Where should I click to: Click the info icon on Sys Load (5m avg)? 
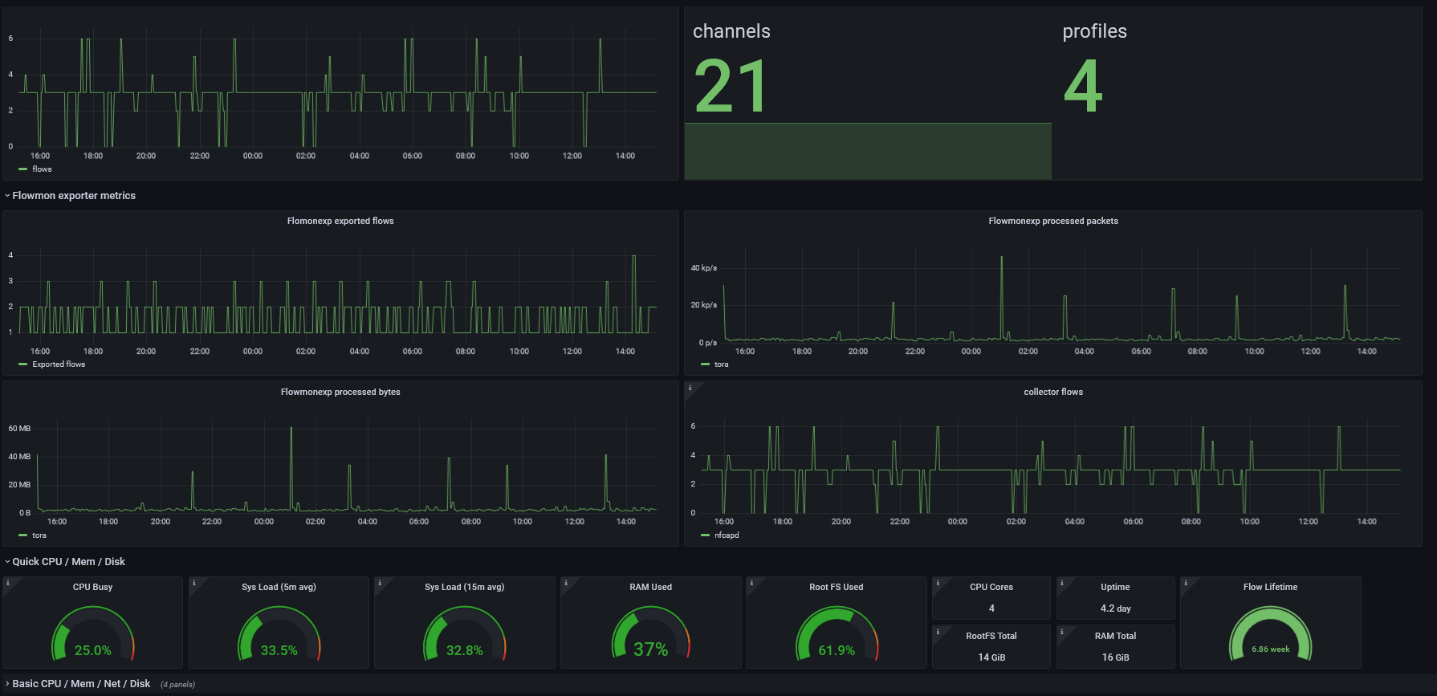(x=195, y=580)
